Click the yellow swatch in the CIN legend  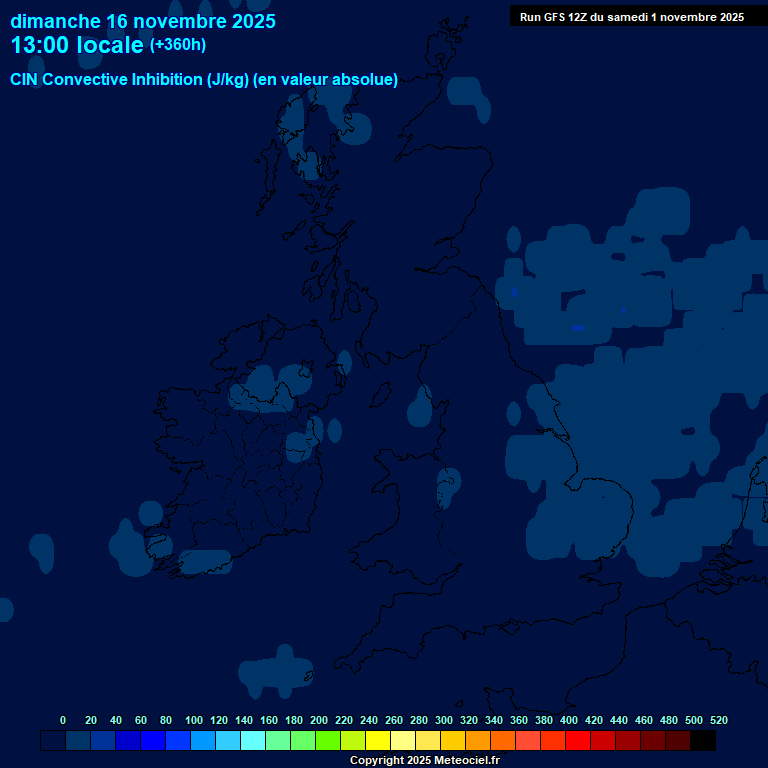click(x=378, y=741)
